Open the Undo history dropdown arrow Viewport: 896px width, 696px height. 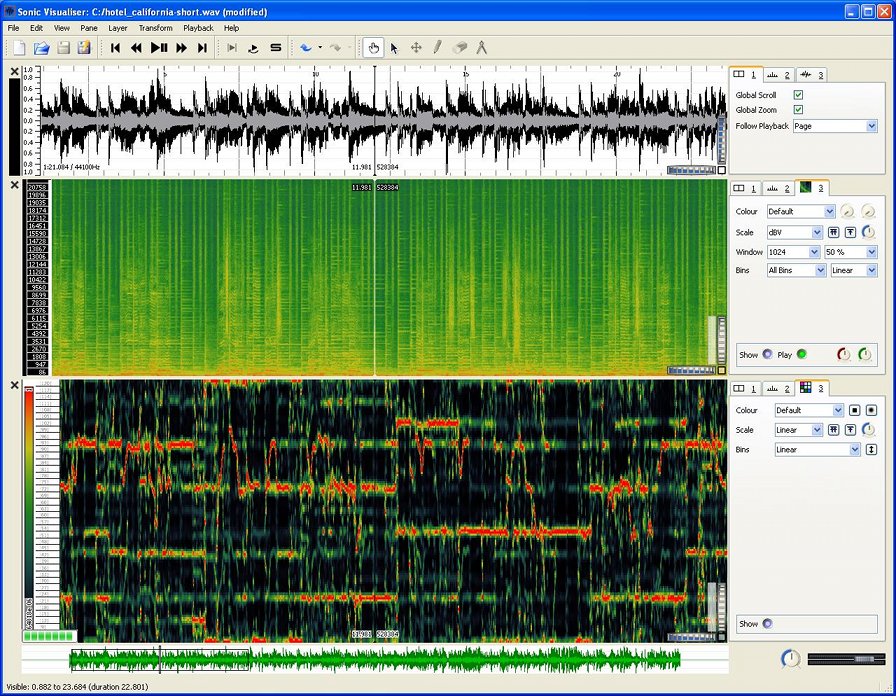tap(320, 48)
